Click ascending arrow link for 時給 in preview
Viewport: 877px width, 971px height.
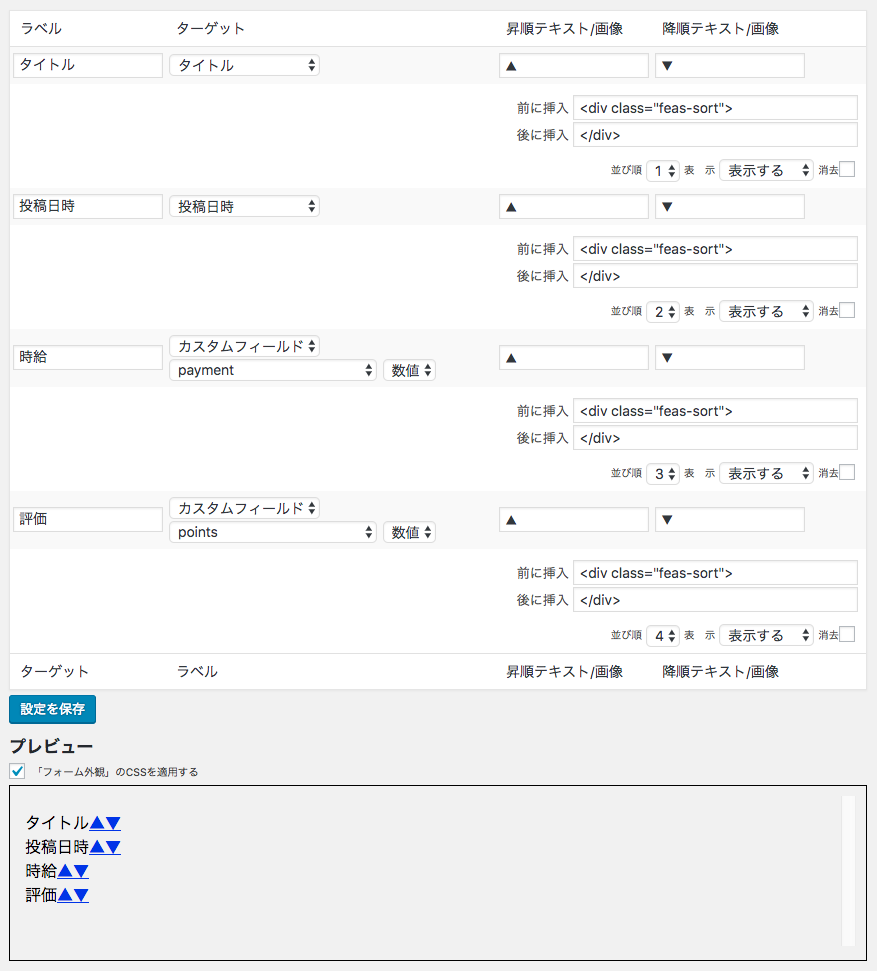pos(65,871)
